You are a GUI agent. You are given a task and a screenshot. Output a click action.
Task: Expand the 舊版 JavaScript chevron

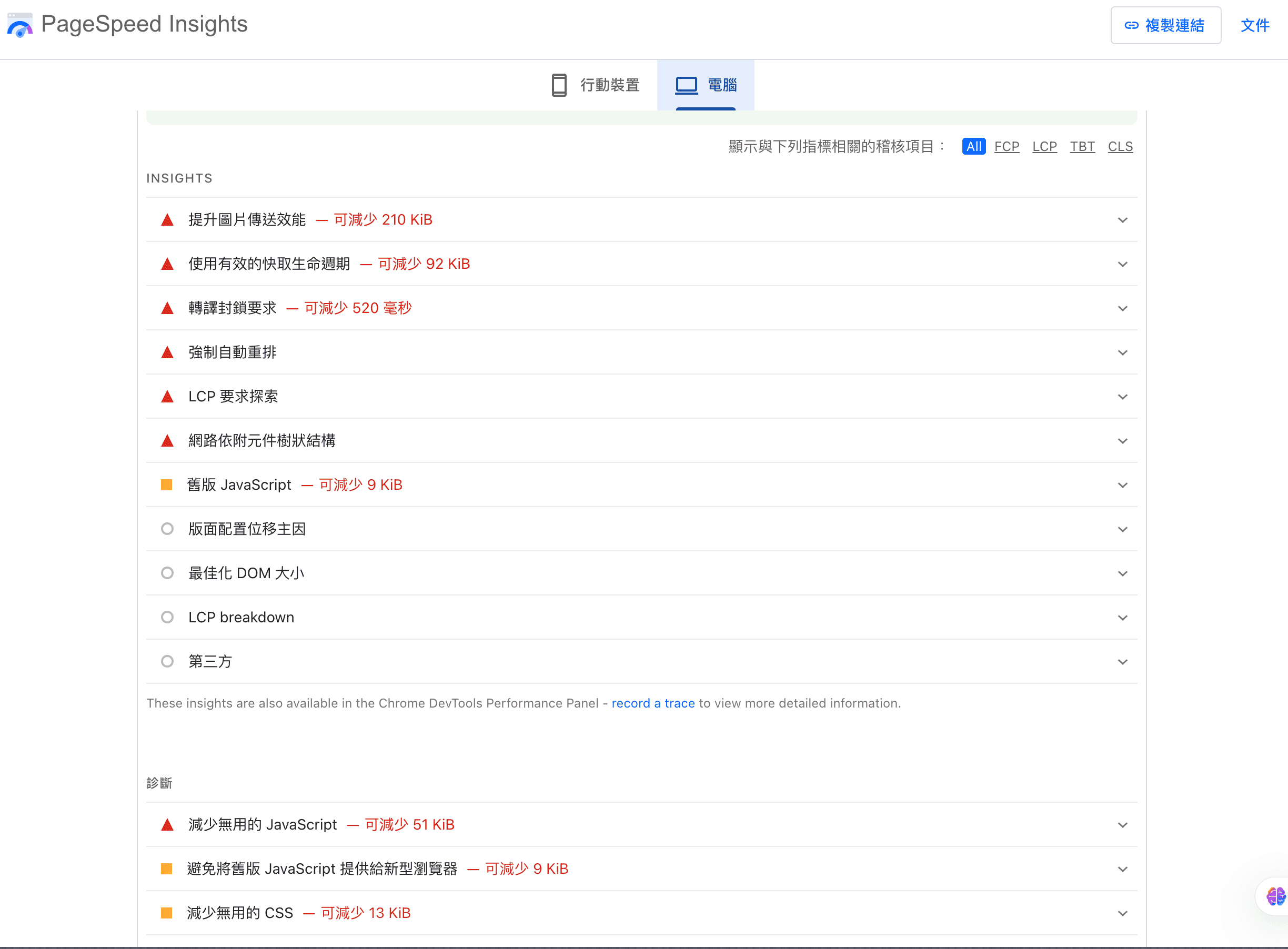(1123, 486)
